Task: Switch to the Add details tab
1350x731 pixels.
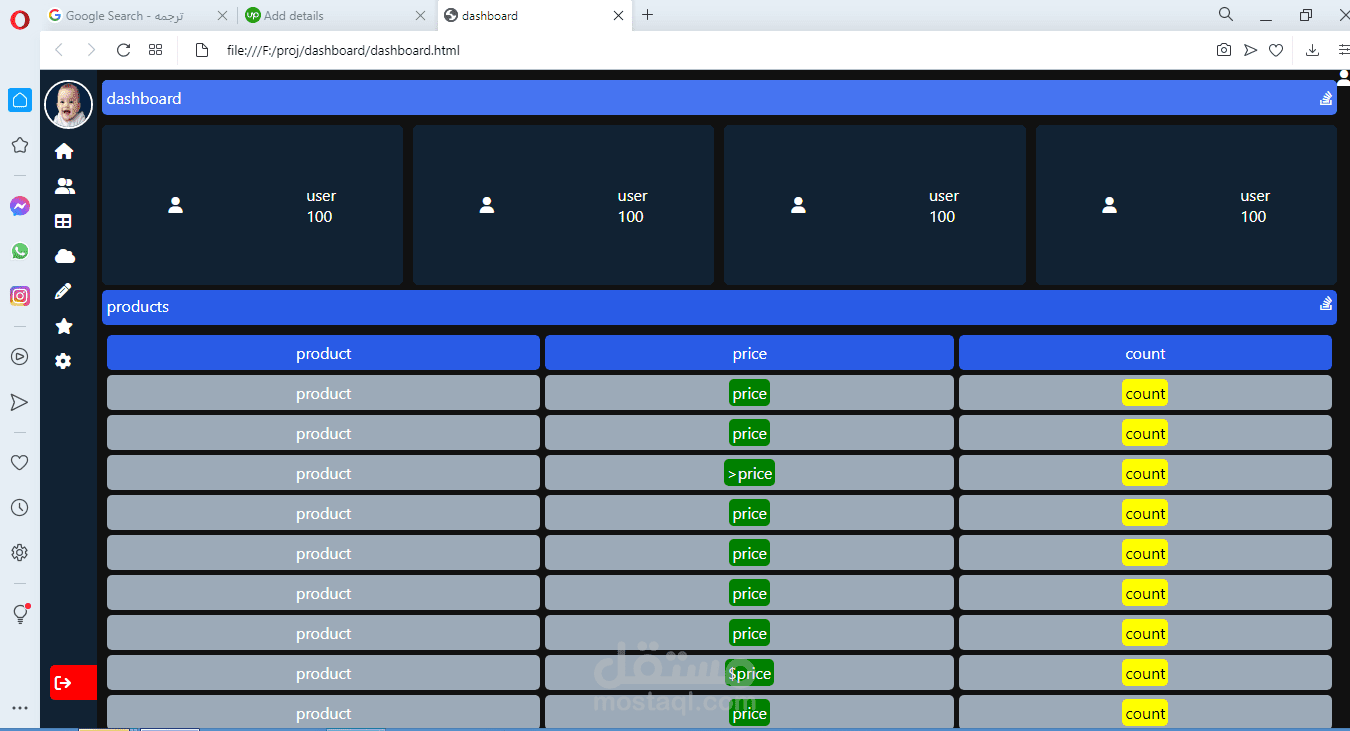Action: [x=320, y=15]
